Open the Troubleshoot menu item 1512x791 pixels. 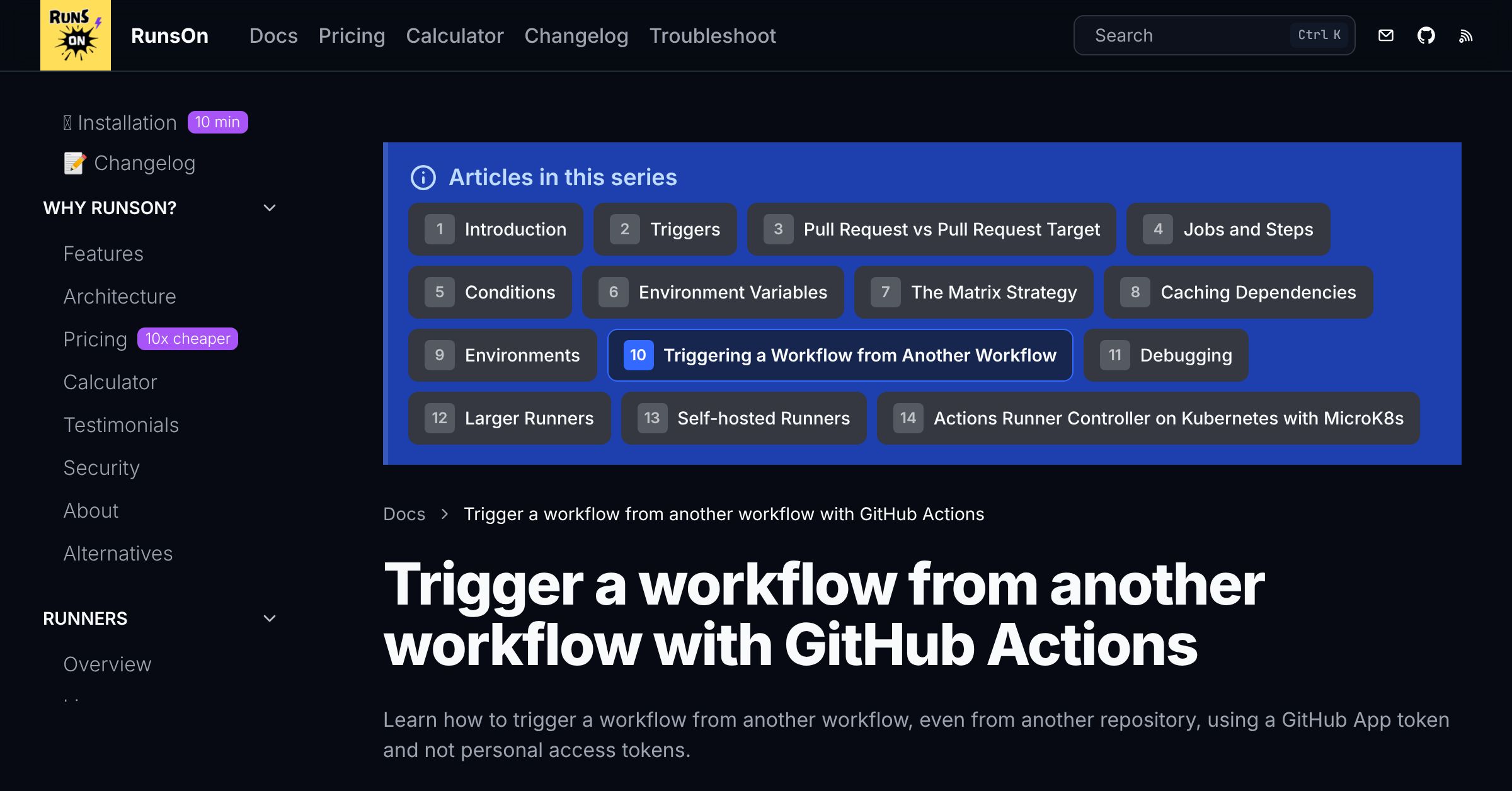tap(713, 36)
